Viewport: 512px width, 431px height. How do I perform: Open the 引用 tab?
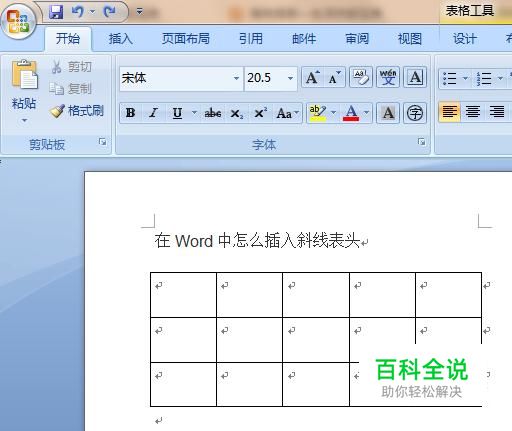pos(251,39)
